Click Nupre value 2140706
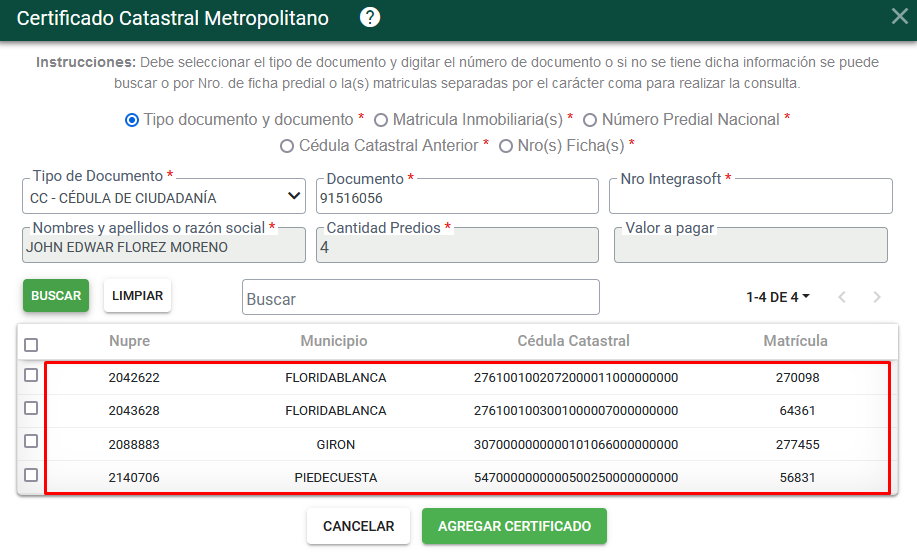 (134, 478)
